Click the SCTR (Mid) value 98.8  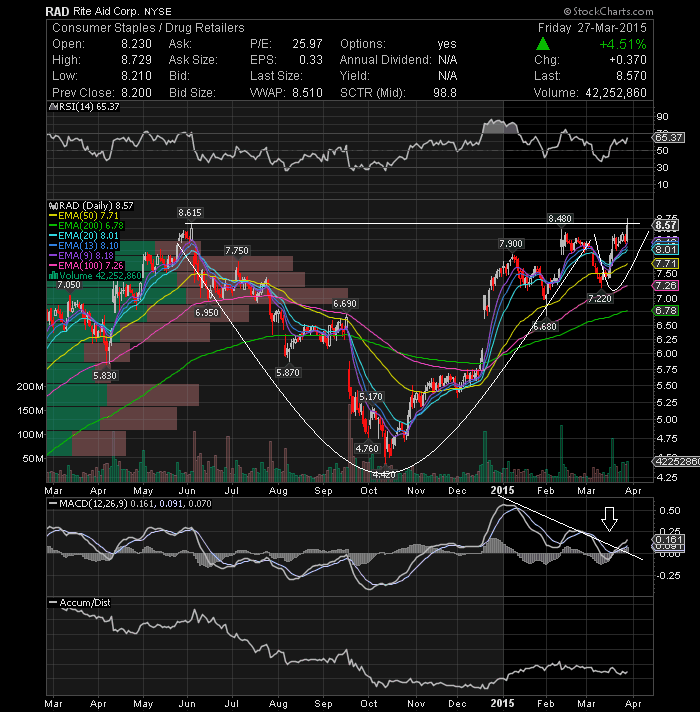click(x=445, y=93)
